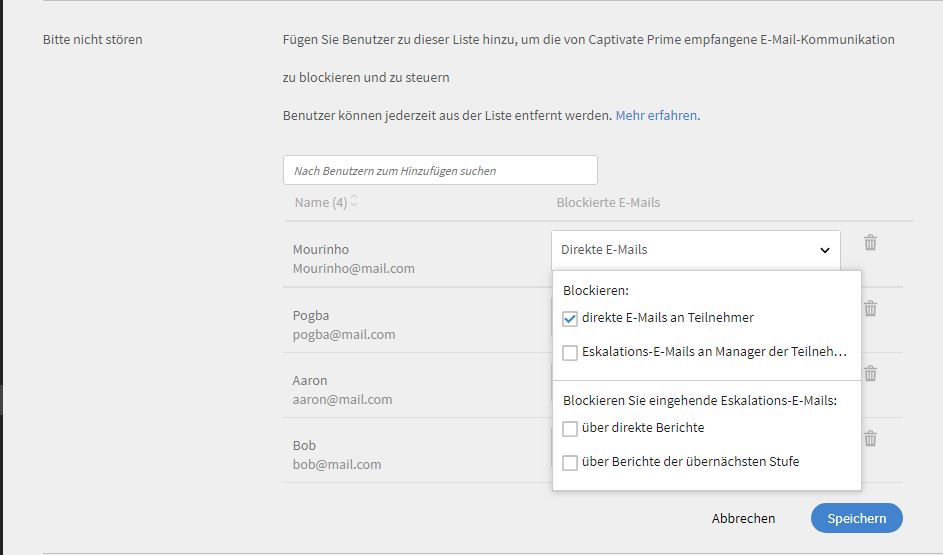Sort the list by Name column arrows
The width and height of the screenshot is (943, 555).
coord(354,202)
